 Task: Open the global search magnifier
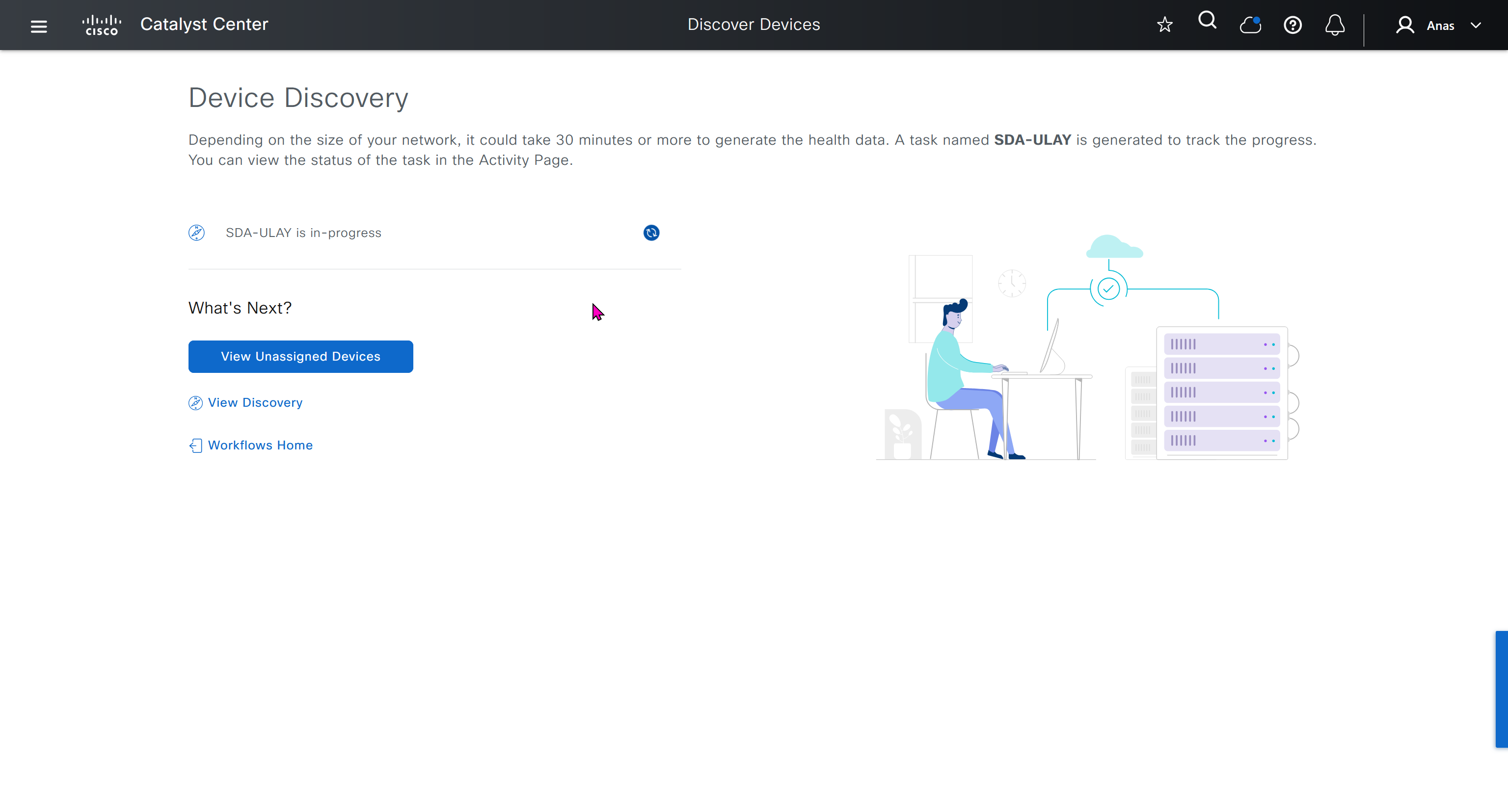1207,21
